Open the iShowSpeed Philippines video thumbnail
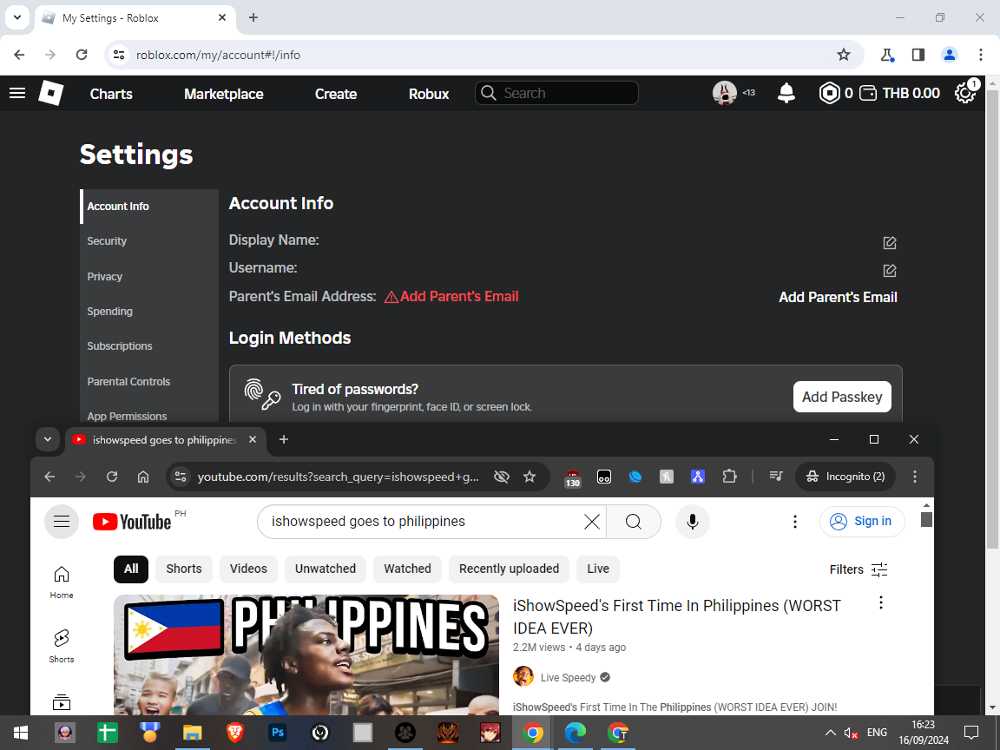Image resolution: width=1000 pixels, height=750 pixels. click(x=306, y=655)
